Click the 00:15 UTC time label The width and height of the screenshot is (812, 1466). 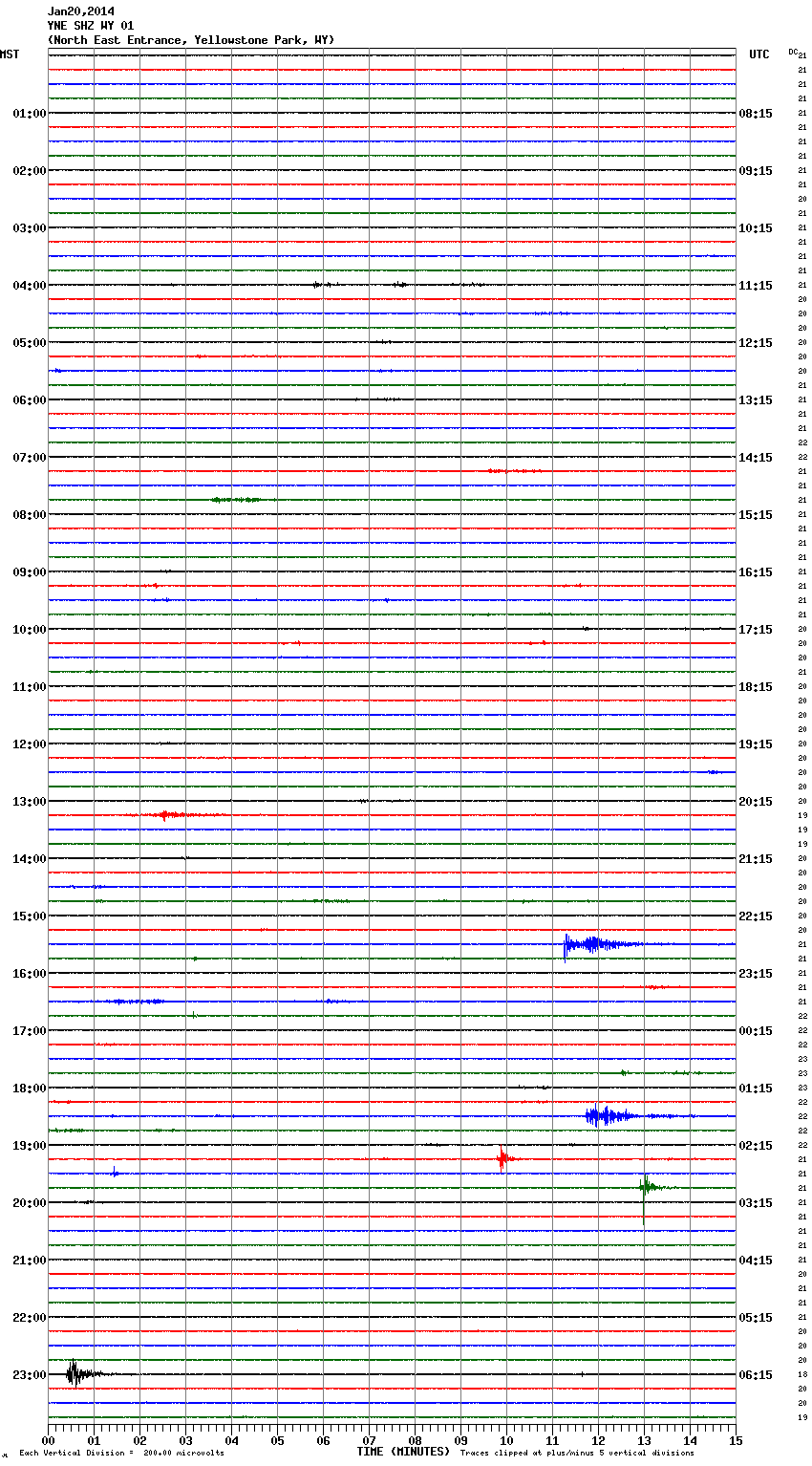coord(756,1031)
